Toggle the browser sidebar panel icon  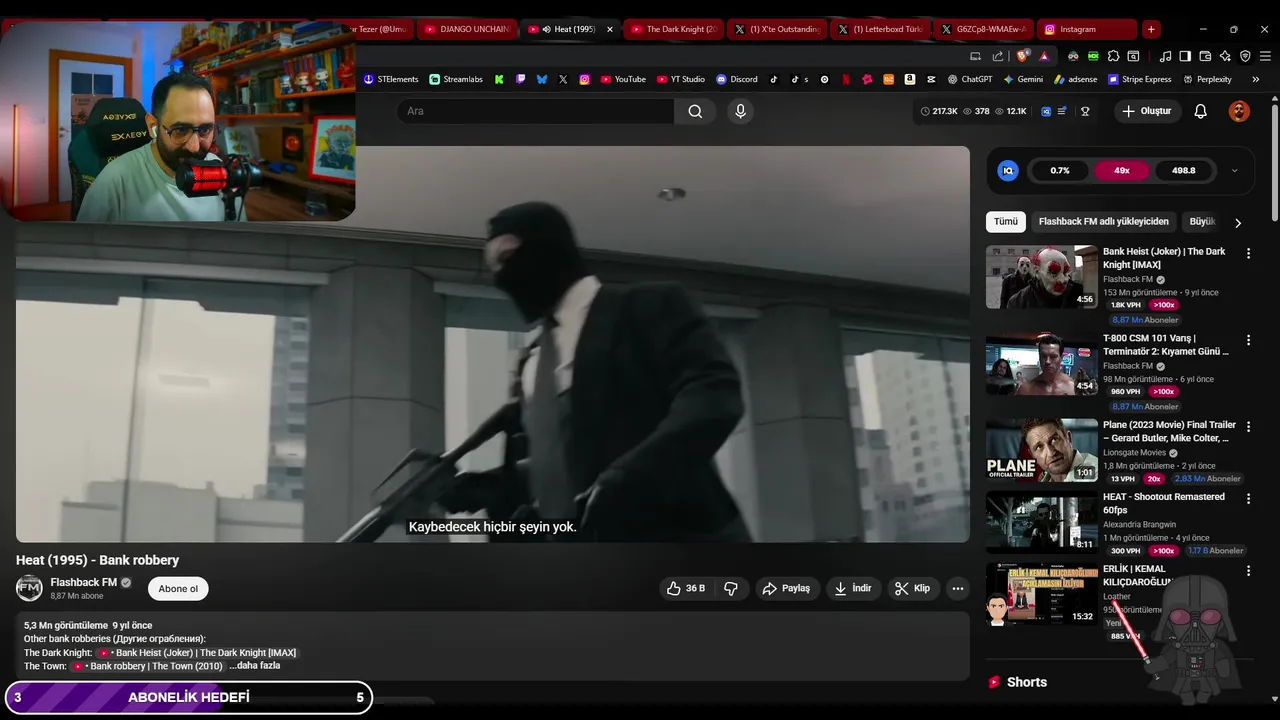[1185, 56]
